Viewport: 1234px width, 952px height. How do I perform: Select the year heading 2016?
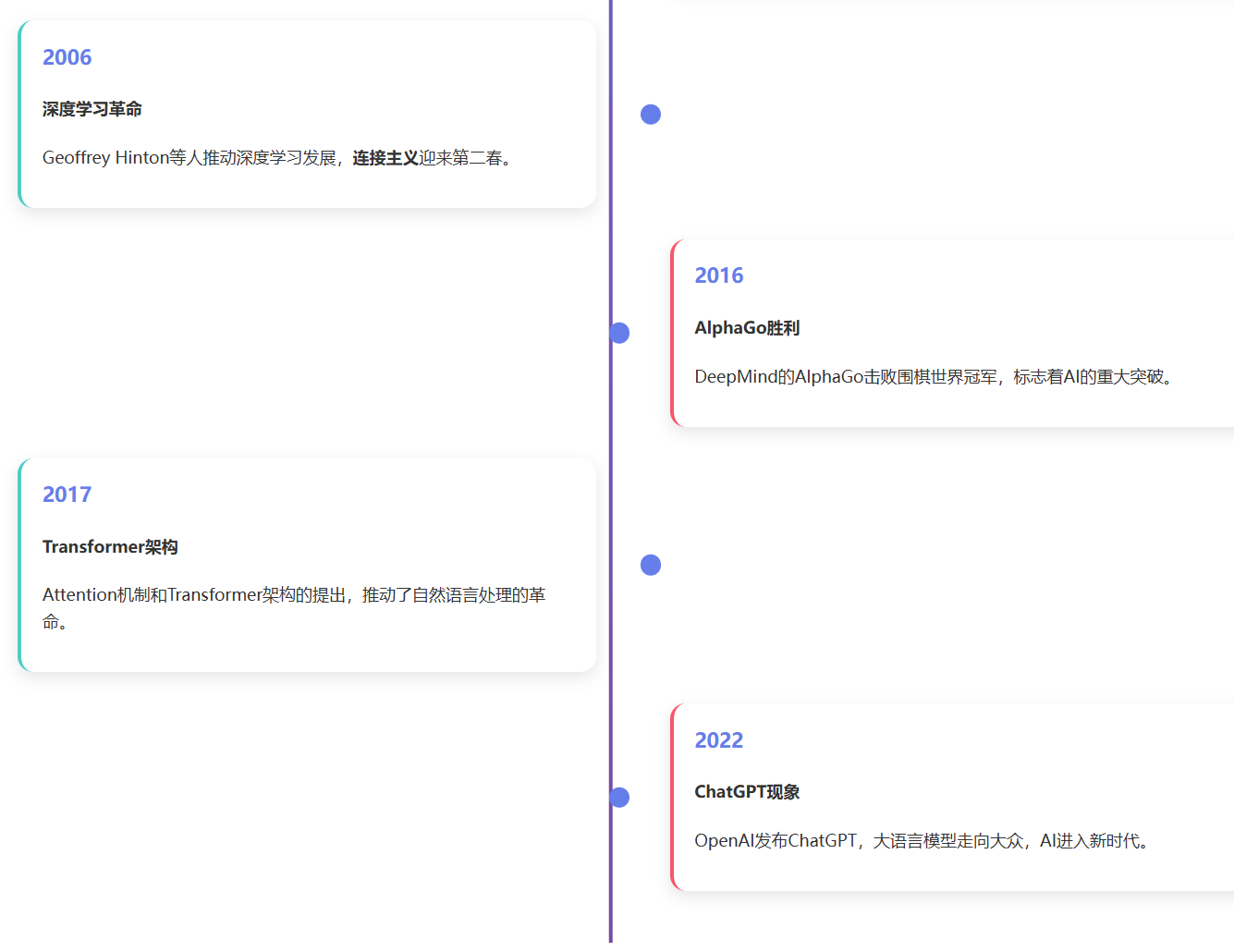(x=719, y=275)
